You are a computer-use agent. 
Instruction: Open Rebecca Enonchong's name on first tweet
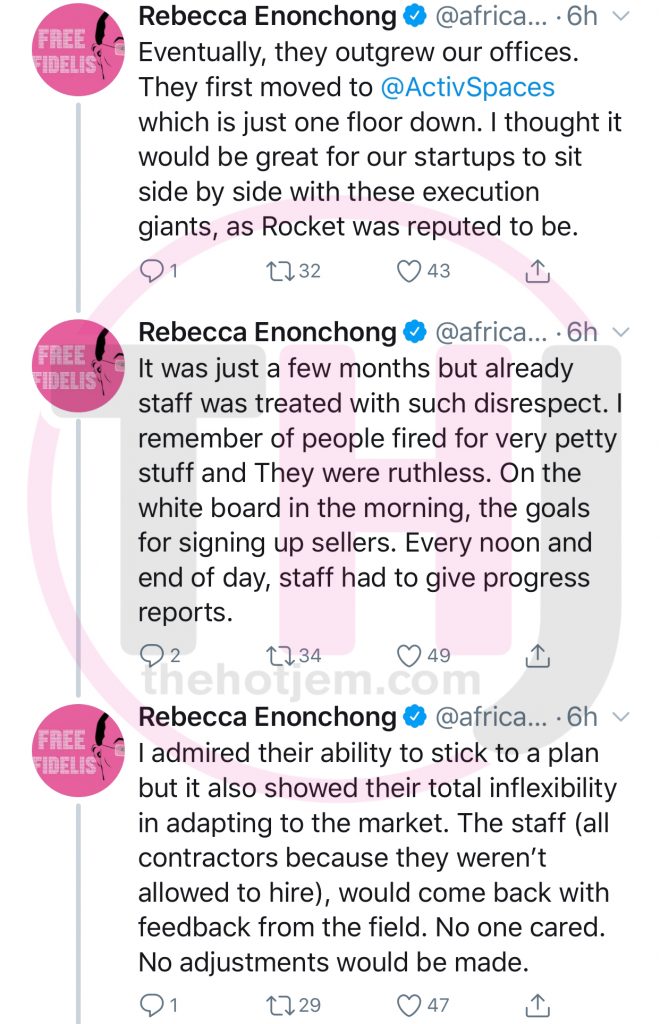[x=267, y=16]
